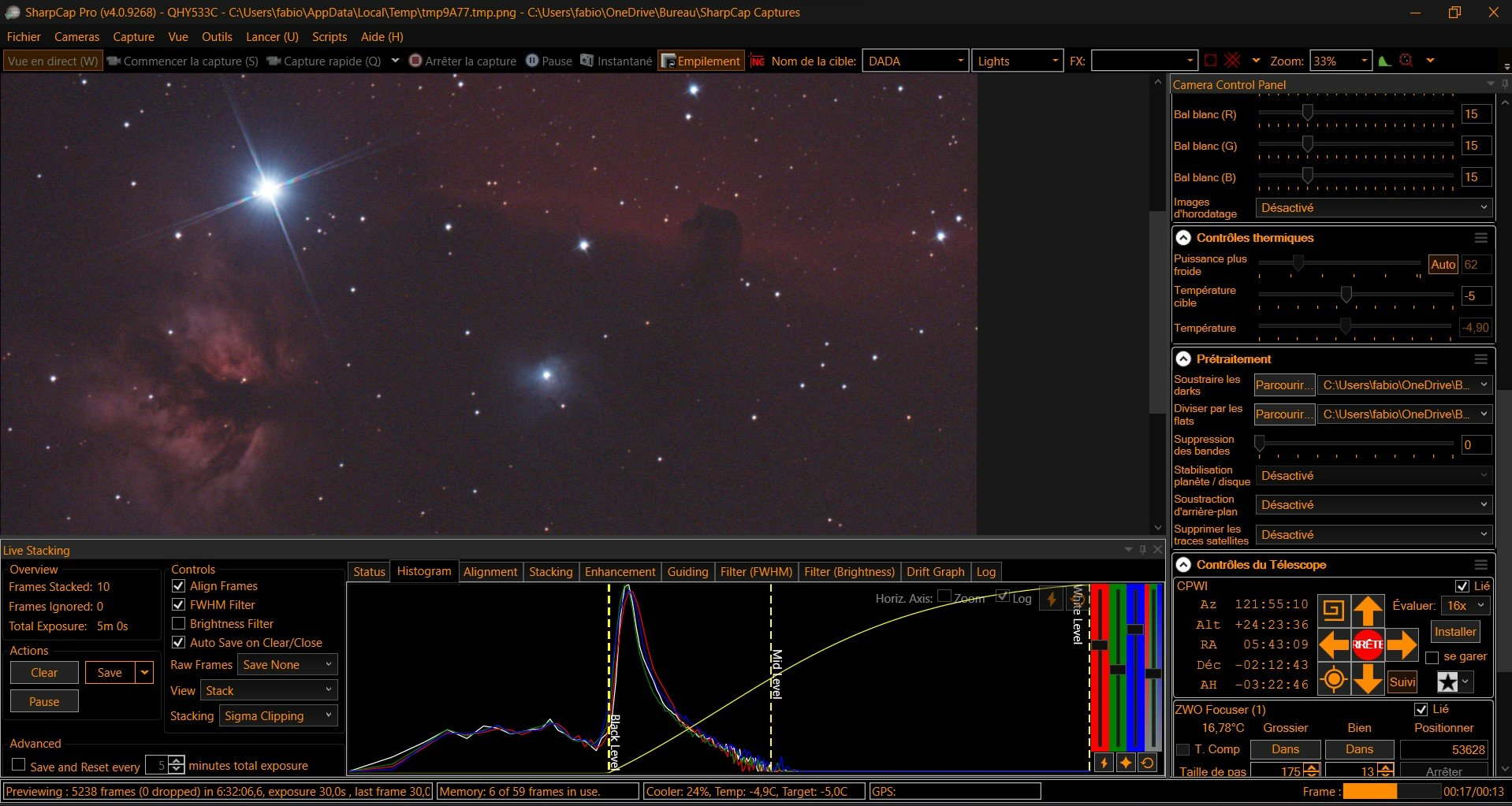The image size is (1512, 806).
Task: Switch to the Alignment tab
Action: pos(490,571)
